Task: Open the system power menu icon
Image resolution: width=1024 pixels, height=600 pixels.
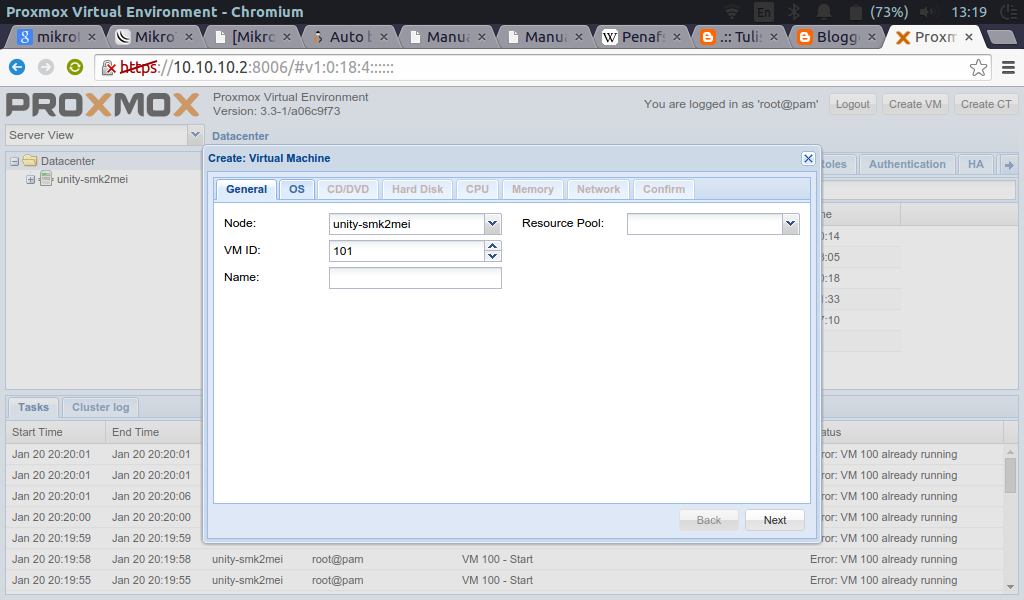Action: (x=1010, y=12)
